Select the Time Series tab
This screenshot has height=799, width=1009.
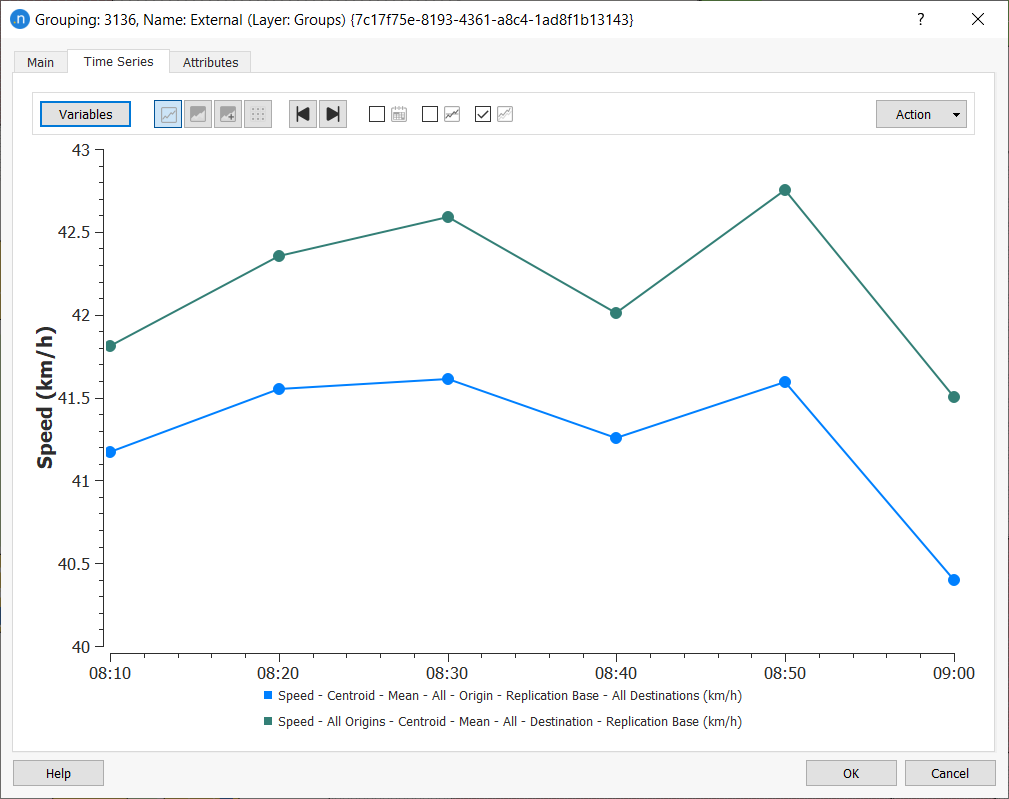[119, 61]
